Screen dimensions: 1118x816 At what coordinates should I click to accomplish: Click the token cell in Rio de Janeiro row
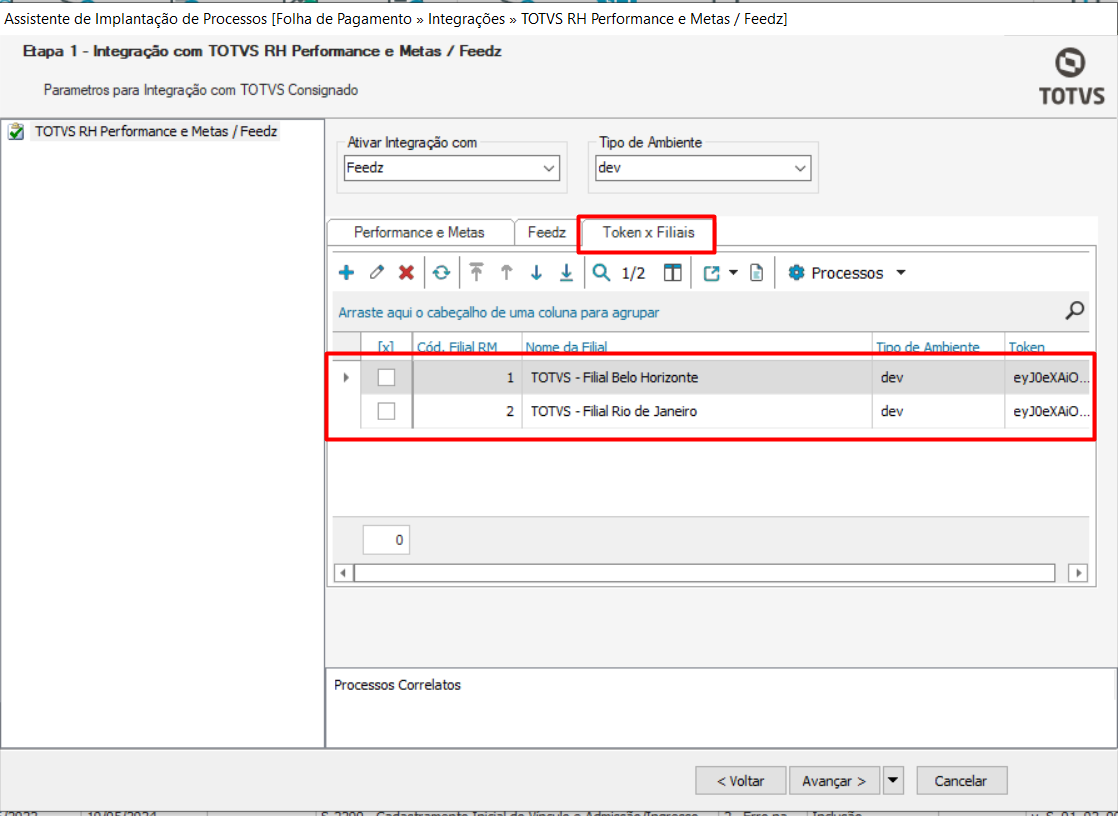coord(1048,412)
